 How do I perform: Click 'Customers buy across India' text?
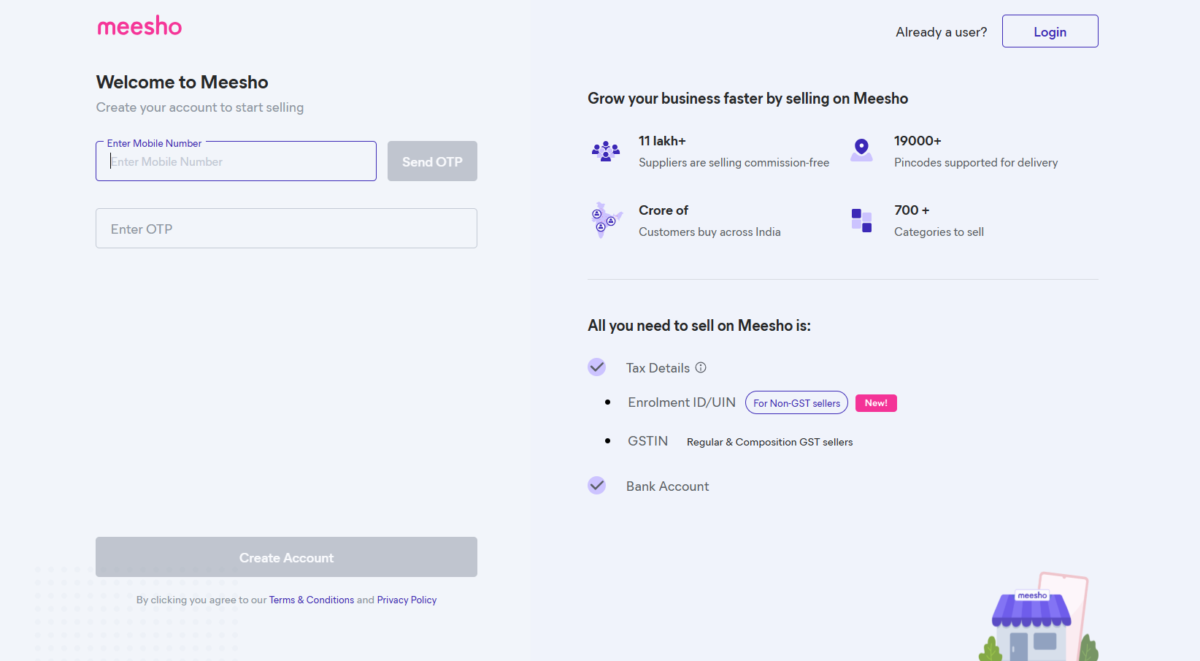click(x=710, y=232)
